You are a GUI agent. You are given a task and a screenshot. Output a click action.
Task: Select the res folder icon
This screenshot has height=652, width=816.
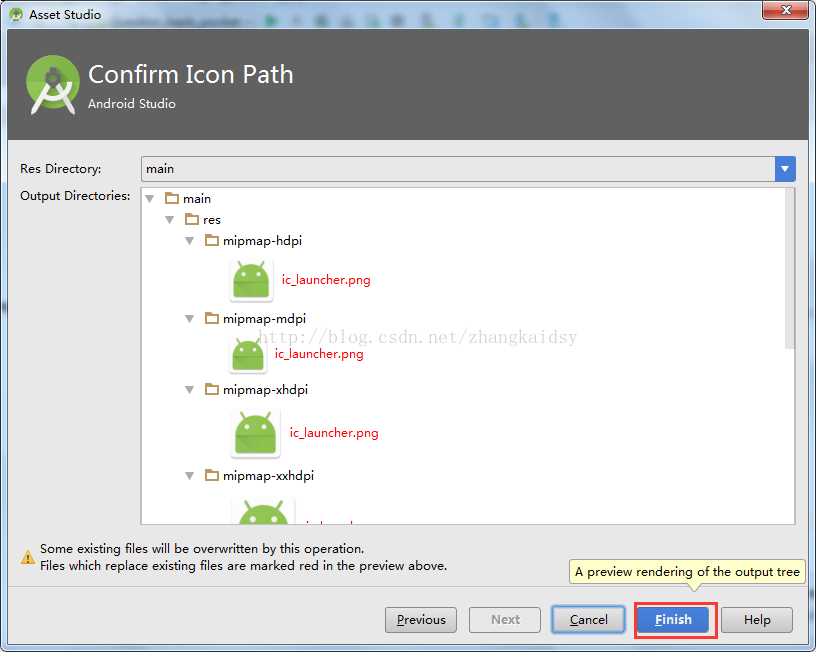pos(192,219)
